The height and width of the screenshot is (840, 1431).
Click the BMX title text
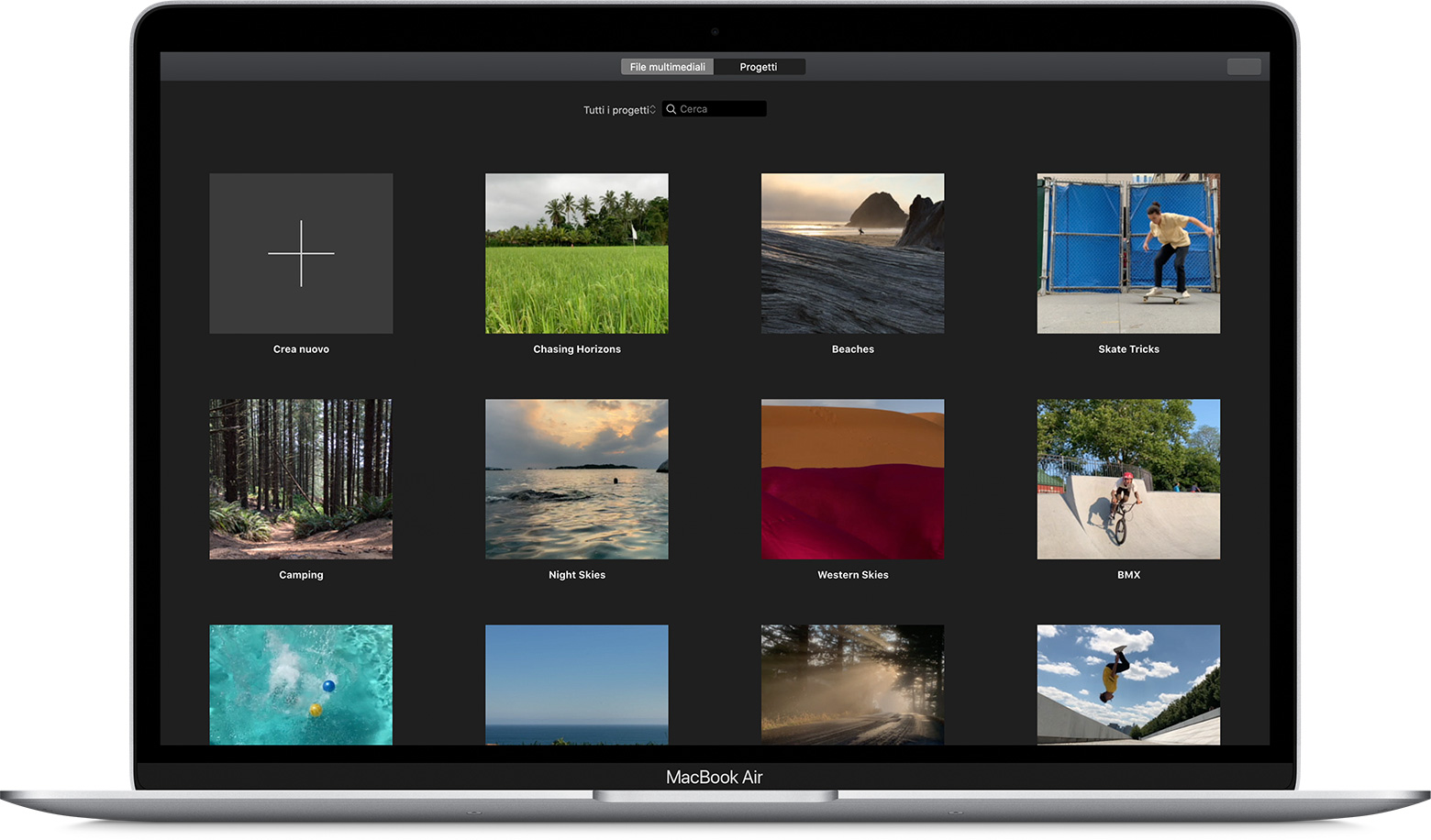(x=1128, y=575)
